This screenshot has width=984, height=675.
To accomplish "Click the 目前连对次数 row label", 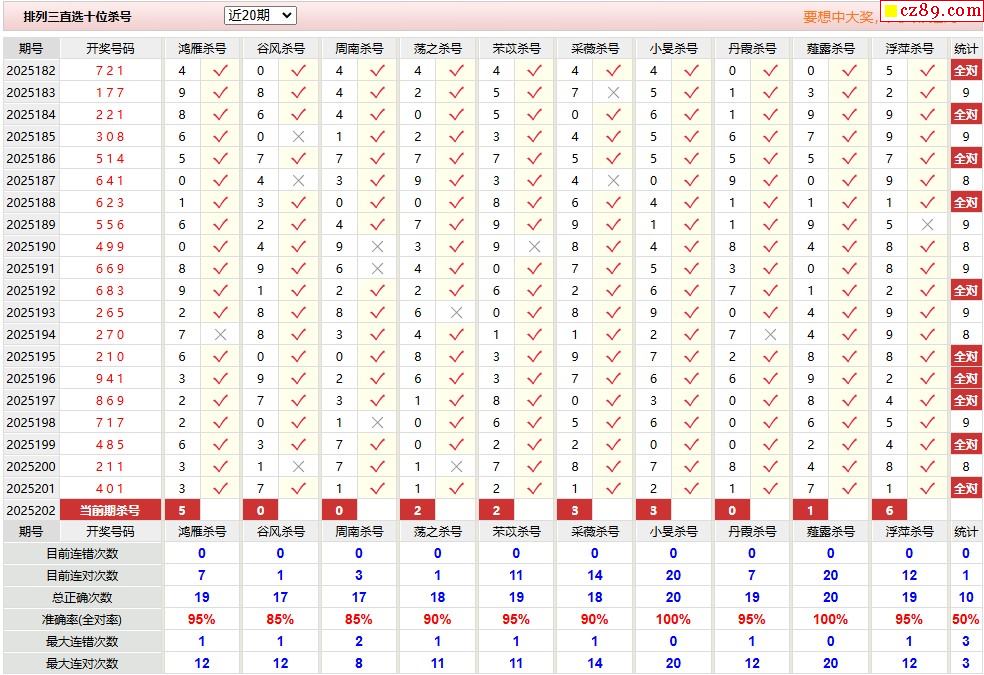I will (82, 576).
